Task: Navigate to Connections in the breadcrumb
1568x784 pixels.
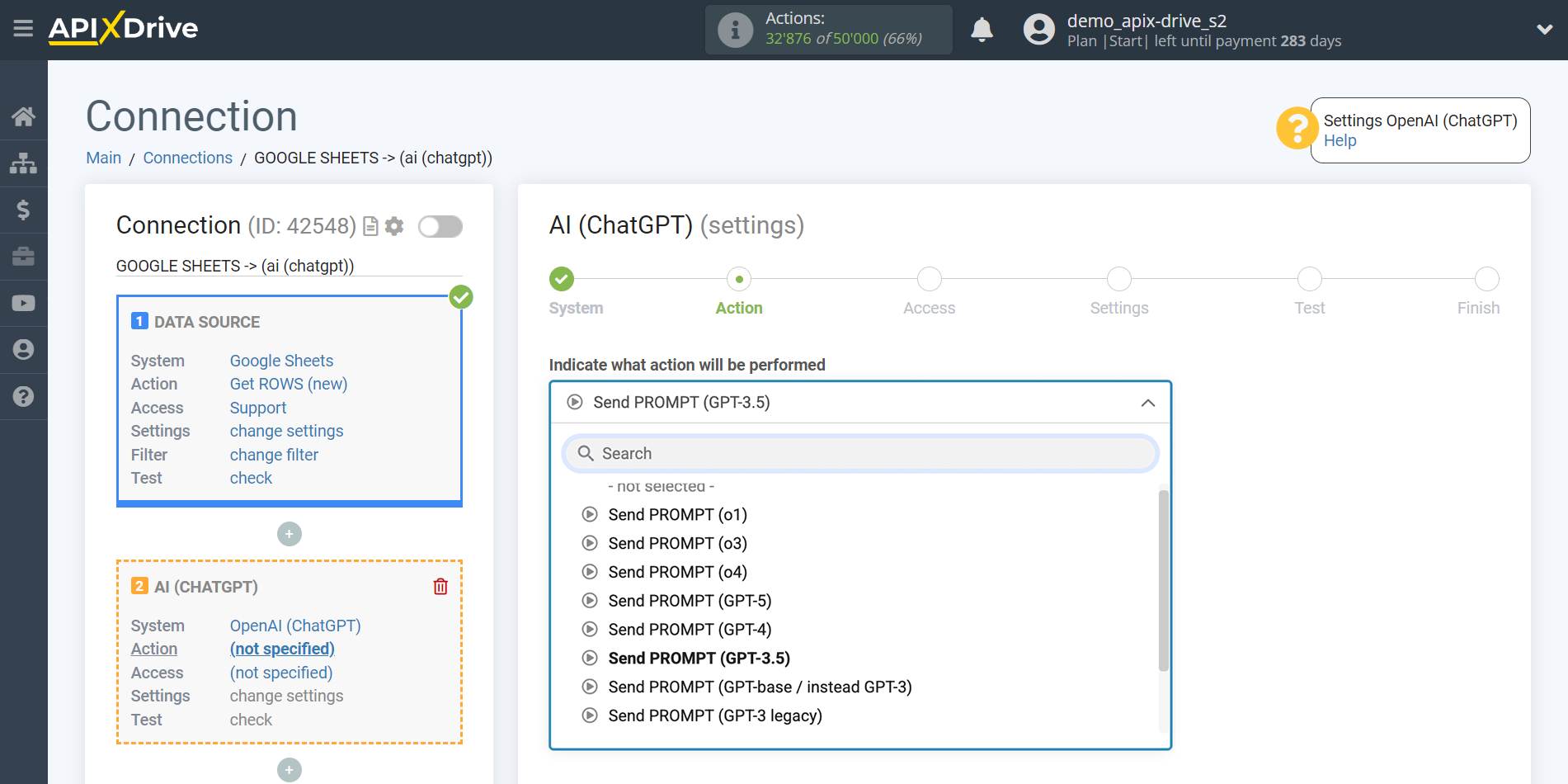Action: pos(187,158)
